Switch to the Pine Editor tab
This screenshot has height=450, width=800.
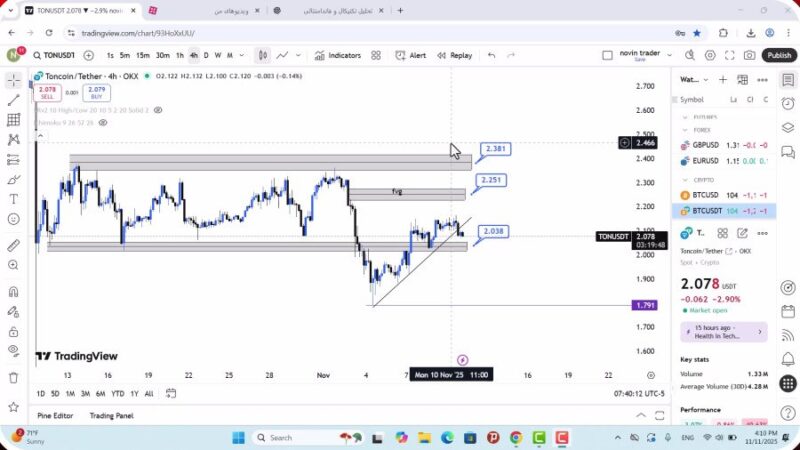[x=55, y=415]
